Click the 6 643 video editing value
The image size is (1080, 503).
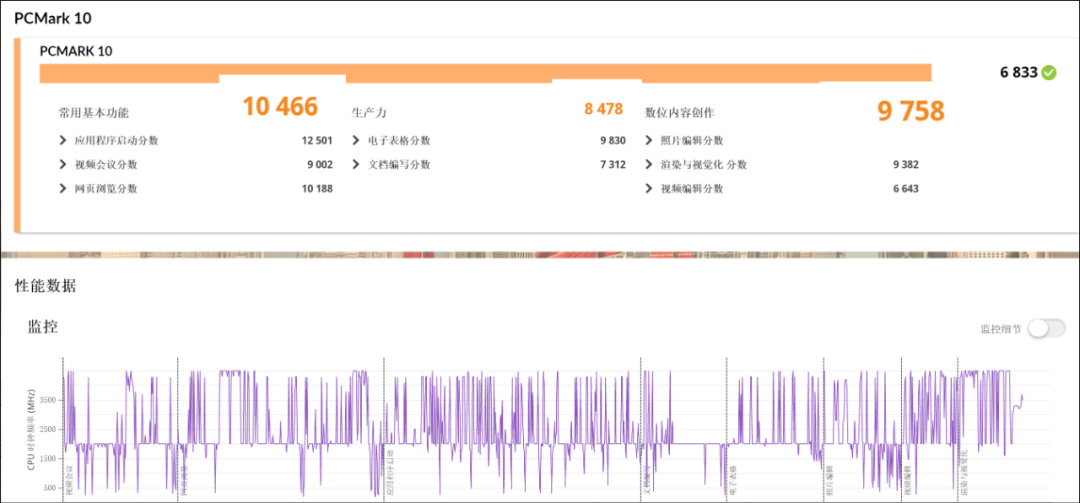click(906, 189)
